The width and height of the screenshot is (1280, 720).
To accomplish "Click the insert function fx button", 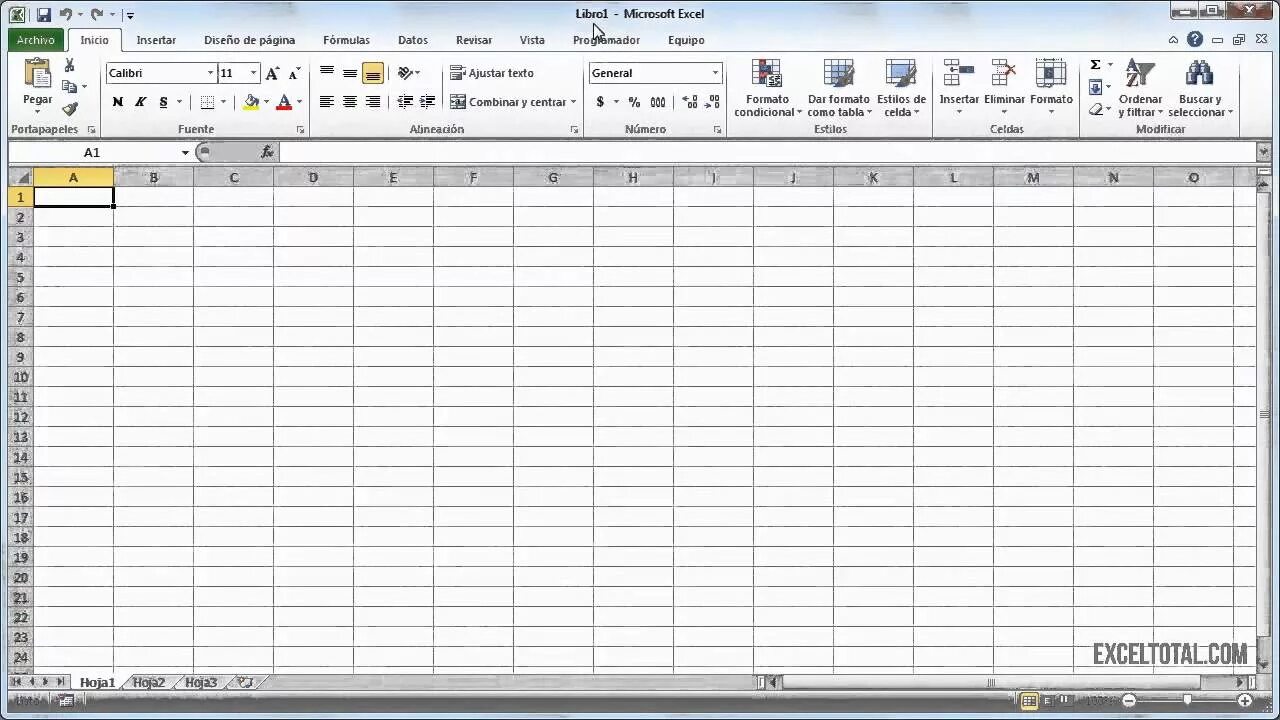I will pyautogui.click(x=267, y=152).
